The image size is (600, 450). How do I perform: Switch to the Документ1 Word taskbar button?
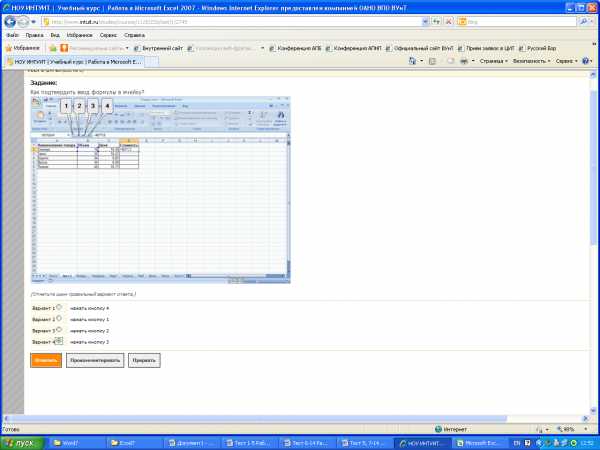tap(191, 443)
